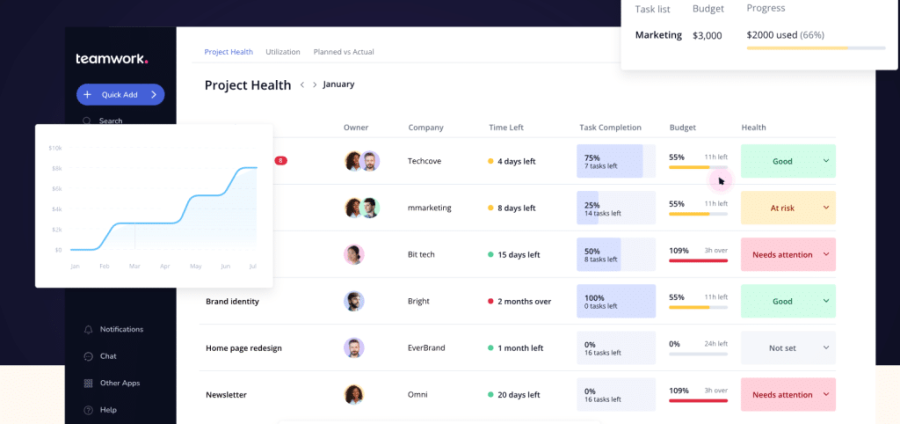This screenshot has height=424, width=900.
Task: Click the 25% 14 tasks left completion bar
Action: click(616, 208)
